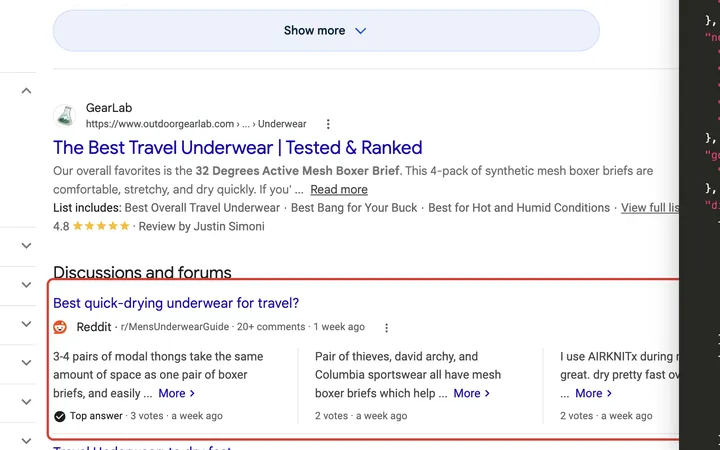Open the GearLab flask favicon
The height and width of the screenshot is (450, 720).
click(x=65, y=116)
